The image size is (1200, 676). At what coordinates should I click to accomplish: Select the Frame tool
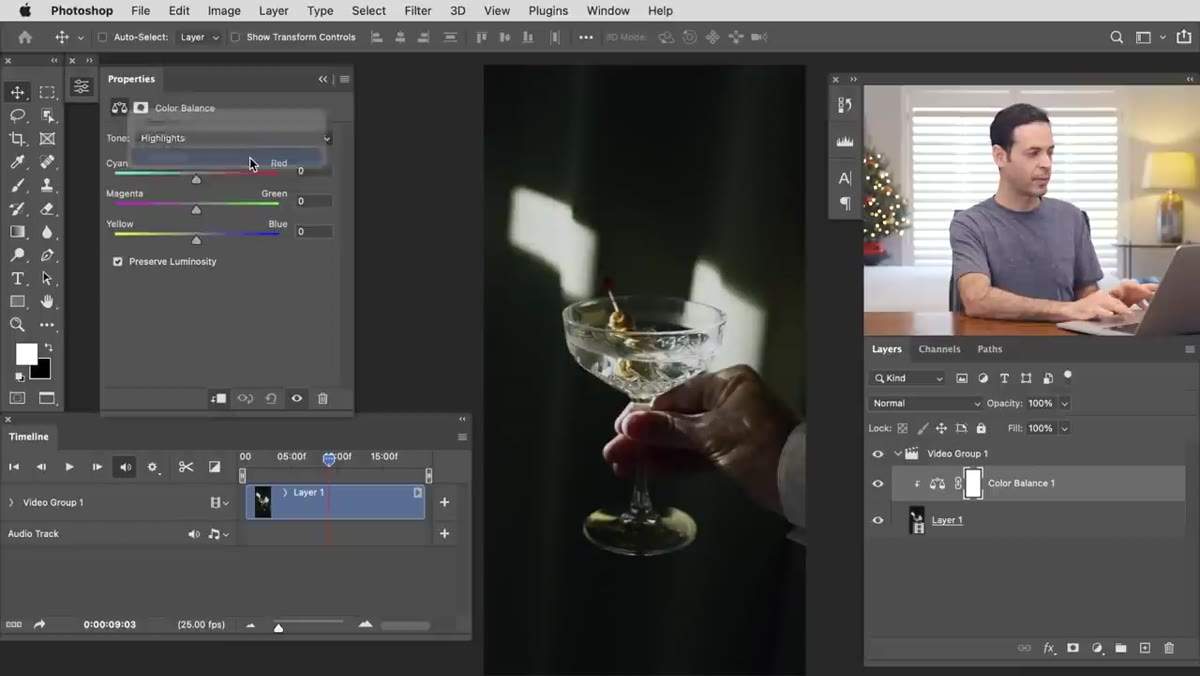click(x=47, y=139)
